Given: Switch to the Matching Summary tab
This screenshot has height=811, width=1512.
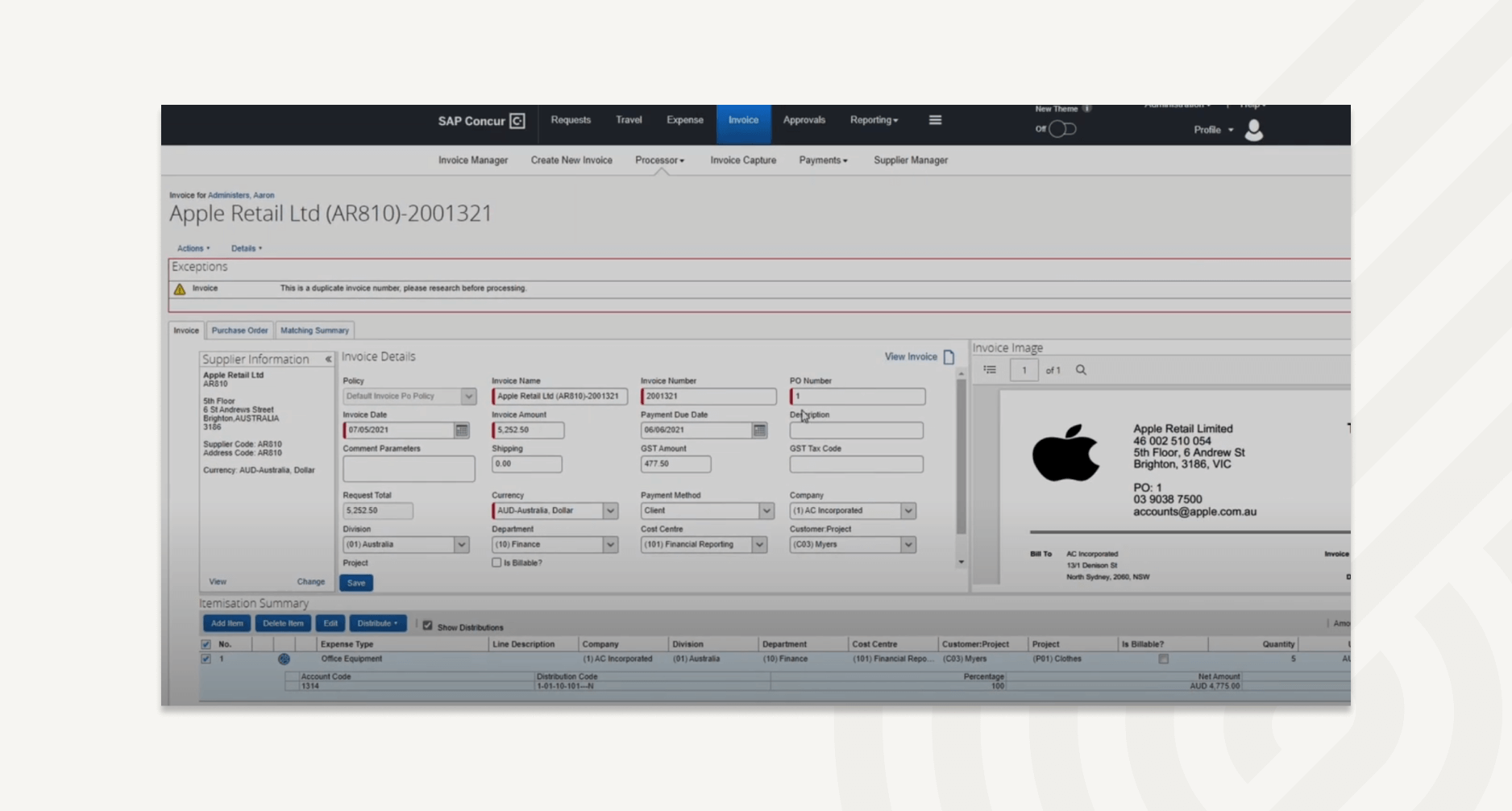Looking at the screenshot, I should [314, 331].
